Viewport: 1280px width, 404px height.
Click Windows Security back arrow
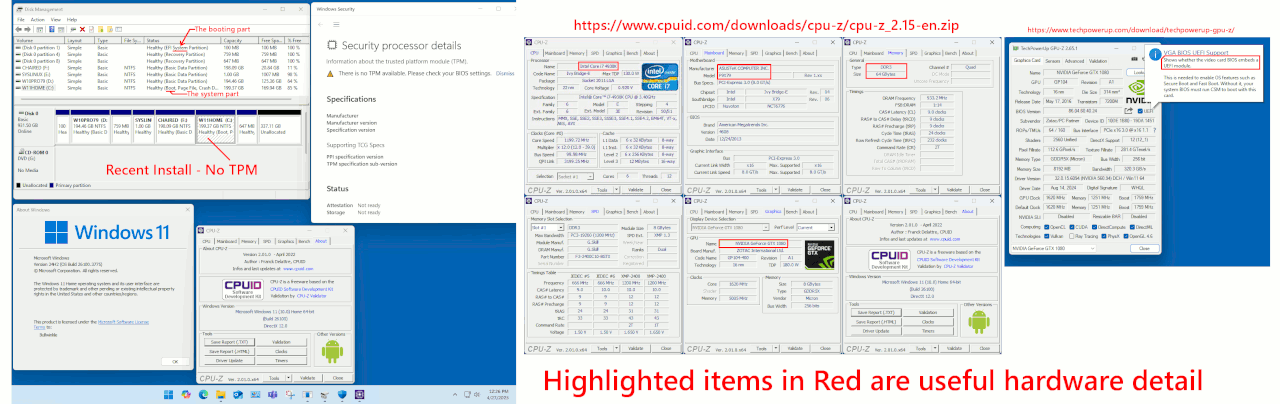[320, 24]
